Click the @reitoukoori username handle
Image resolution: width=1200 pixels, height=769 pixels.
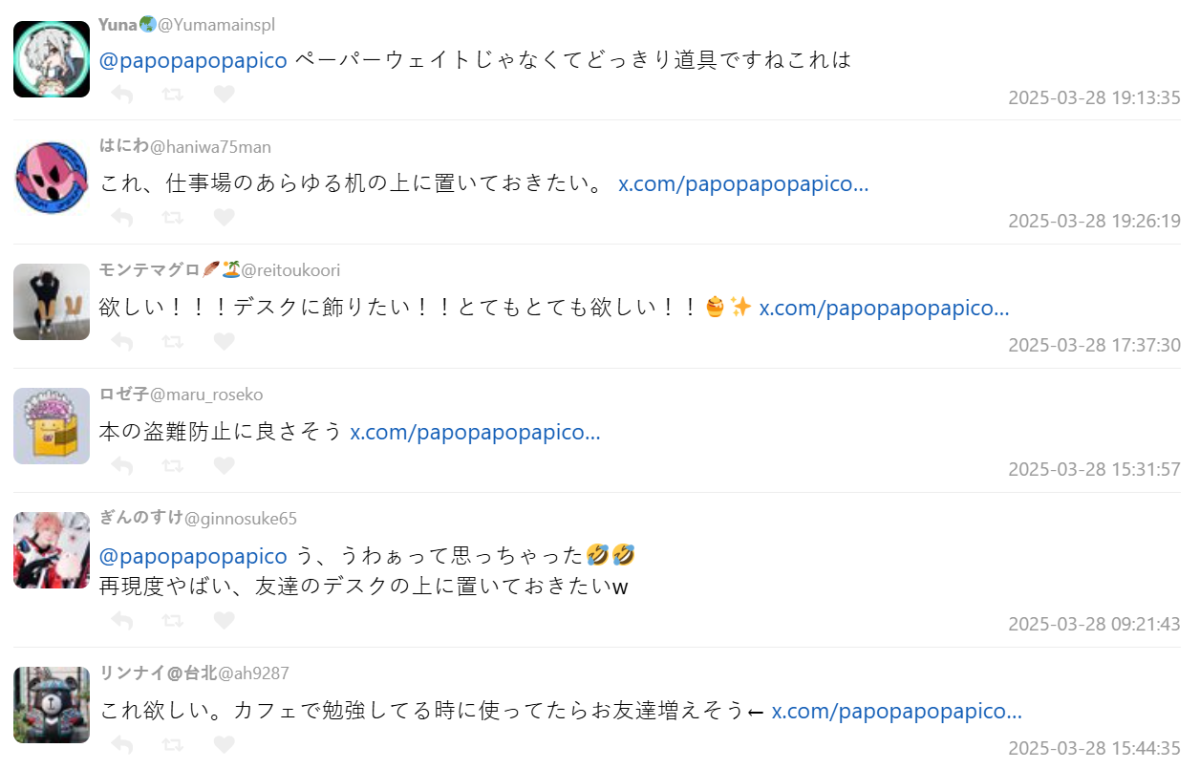[291, 270]
